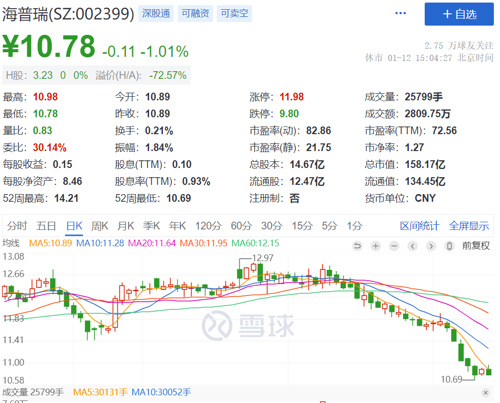
Task: Switch to the 分时 chart tab
Action: (17, 226)
